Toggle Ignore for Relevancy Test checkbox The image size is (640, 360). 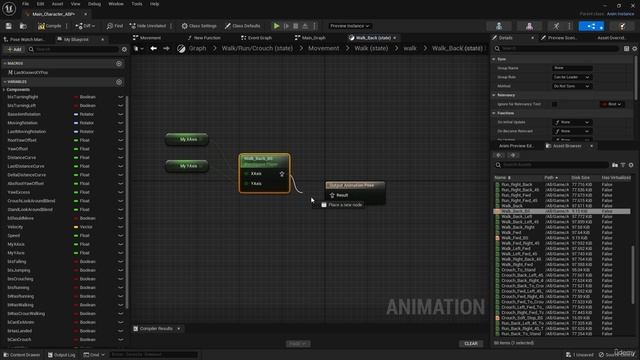(554, 104)
